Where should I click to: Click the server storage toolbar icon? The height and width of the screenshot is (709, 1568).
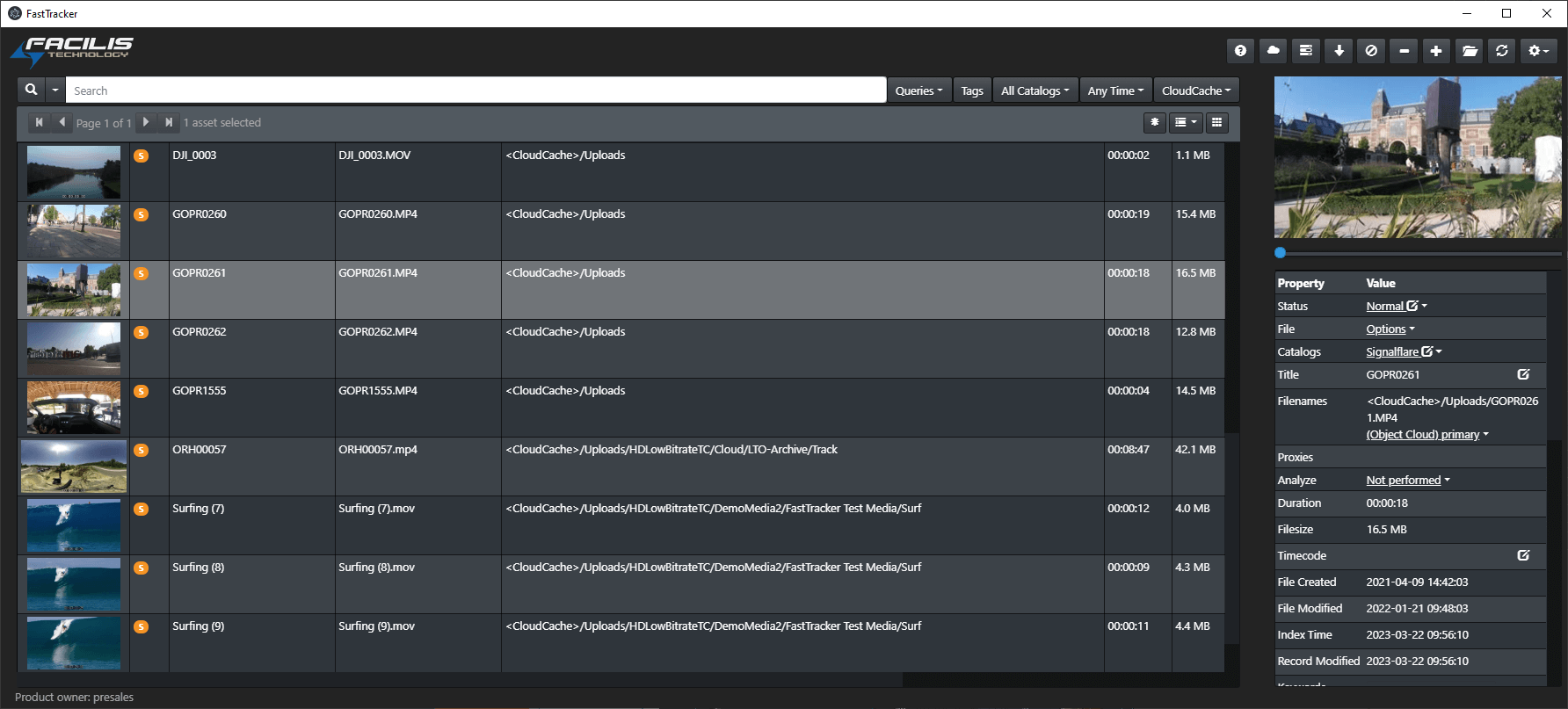pos(1306,51)
